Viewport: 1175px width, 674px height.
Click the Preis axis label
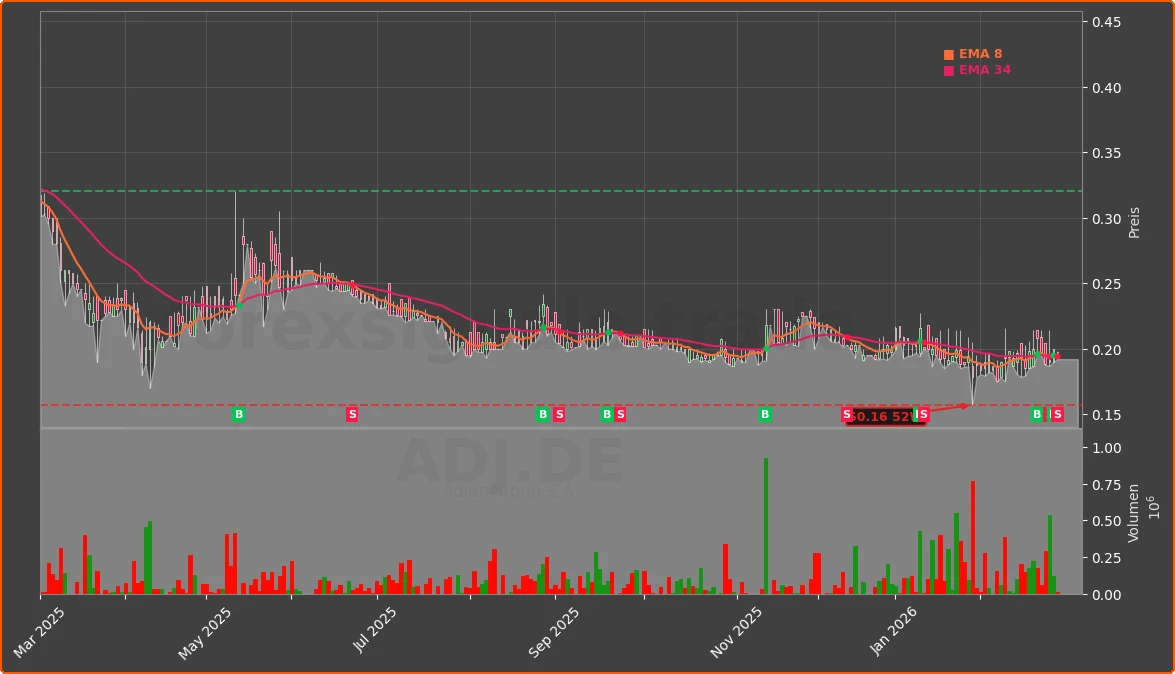(x=1133, y=222)
